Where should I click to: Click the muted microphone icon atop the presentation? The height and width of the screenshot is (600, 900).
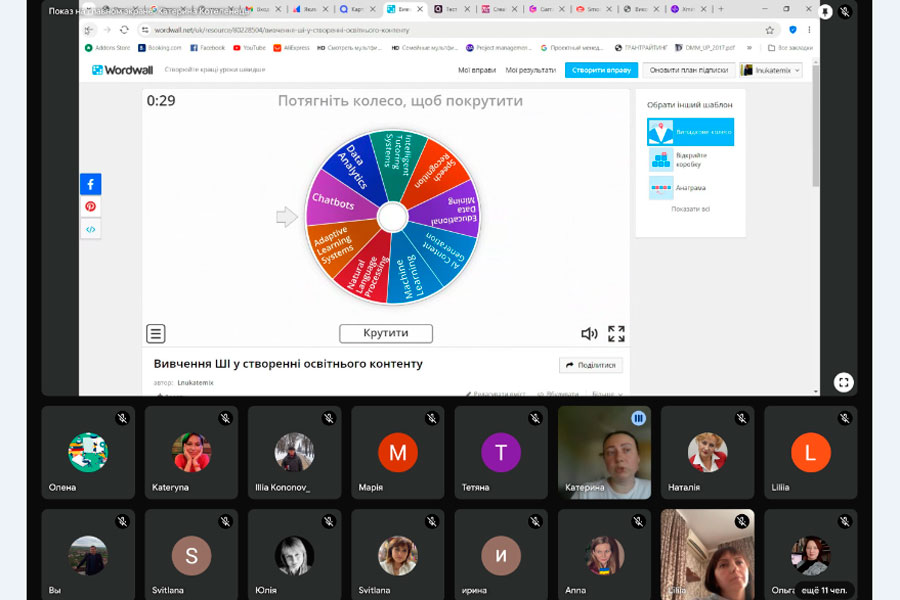coord(845,11)
